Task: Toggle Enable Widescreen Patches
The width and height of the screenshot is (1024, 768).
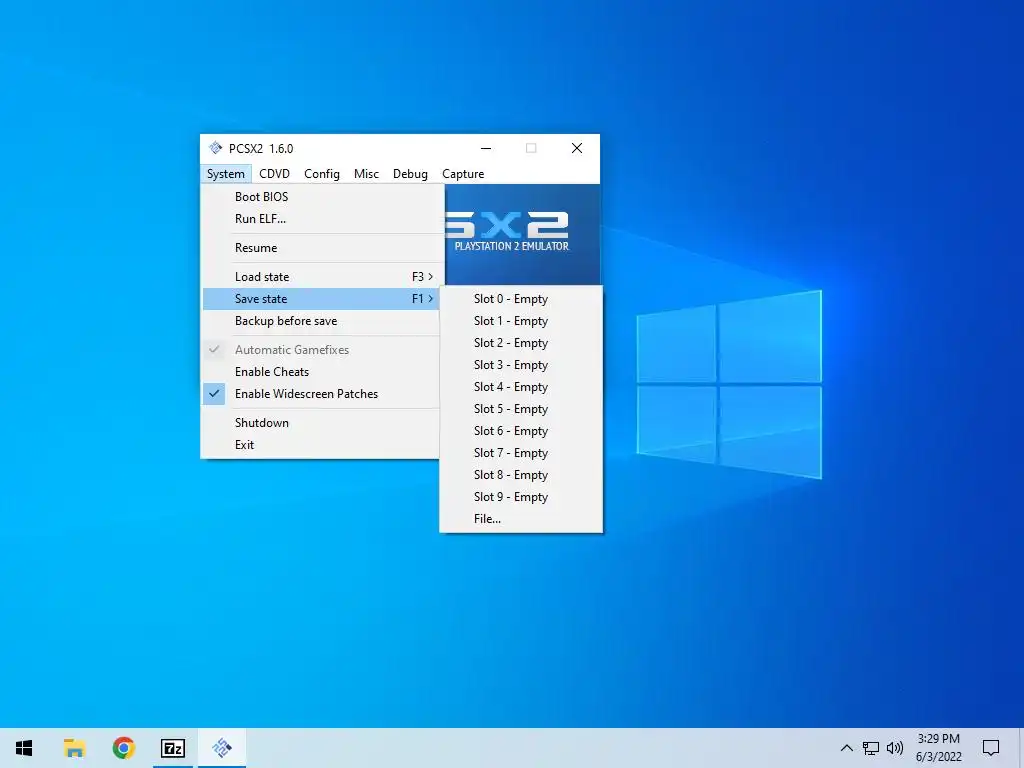Action: click(320, 394)
